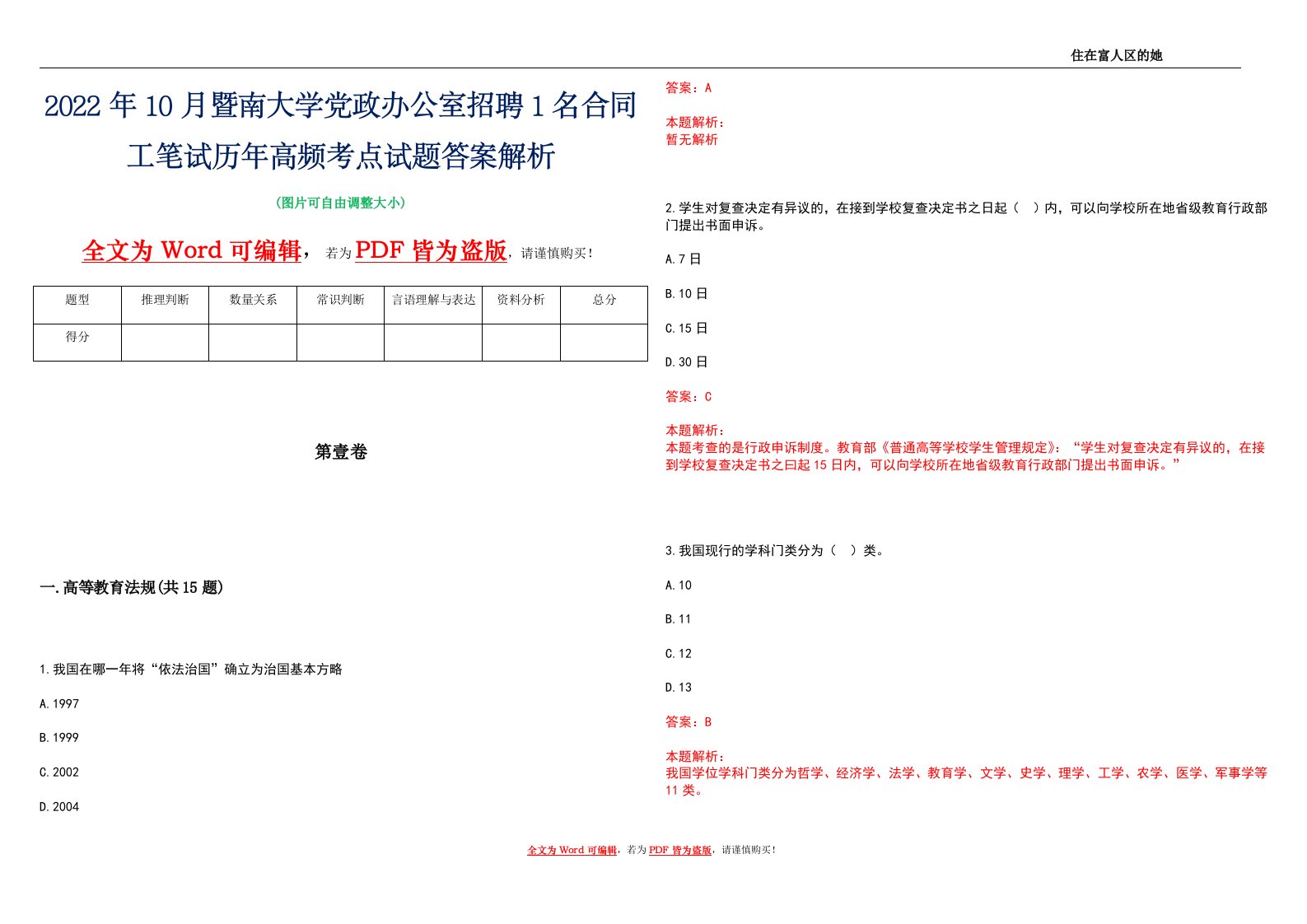Choose option 'D.30日'
The height and width of the screenshot is (924, 1307).
coord(687,362)
